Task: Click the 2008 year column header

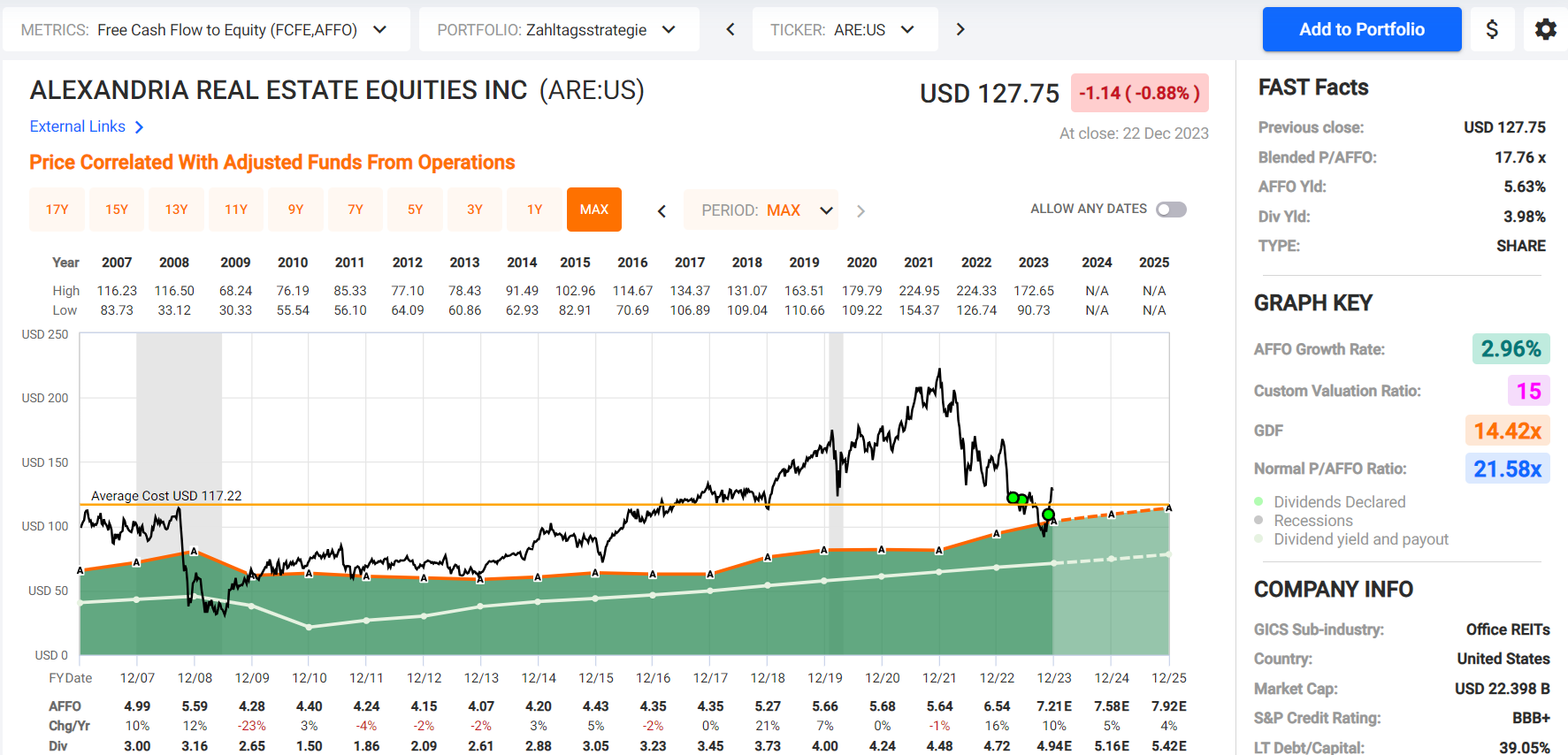Action: click(174, 263)
